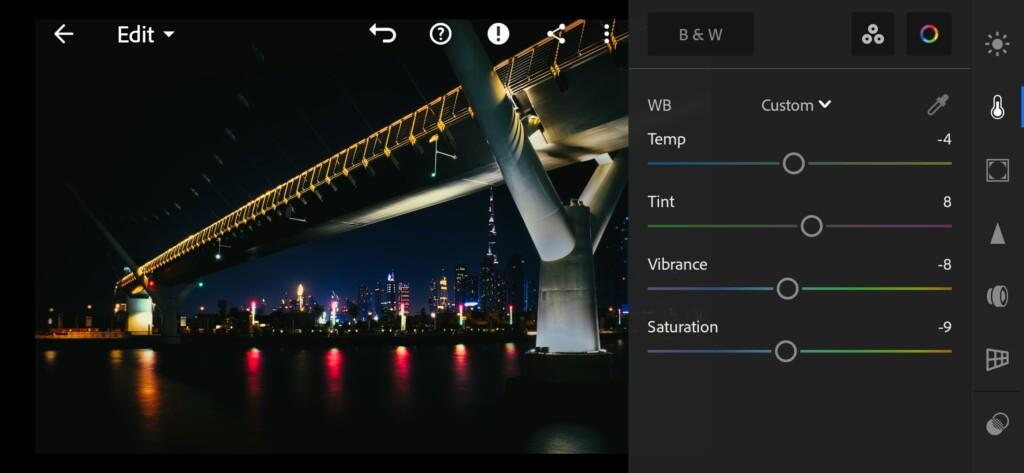Open the three-dot overflow menu

[x=607, y=34]
